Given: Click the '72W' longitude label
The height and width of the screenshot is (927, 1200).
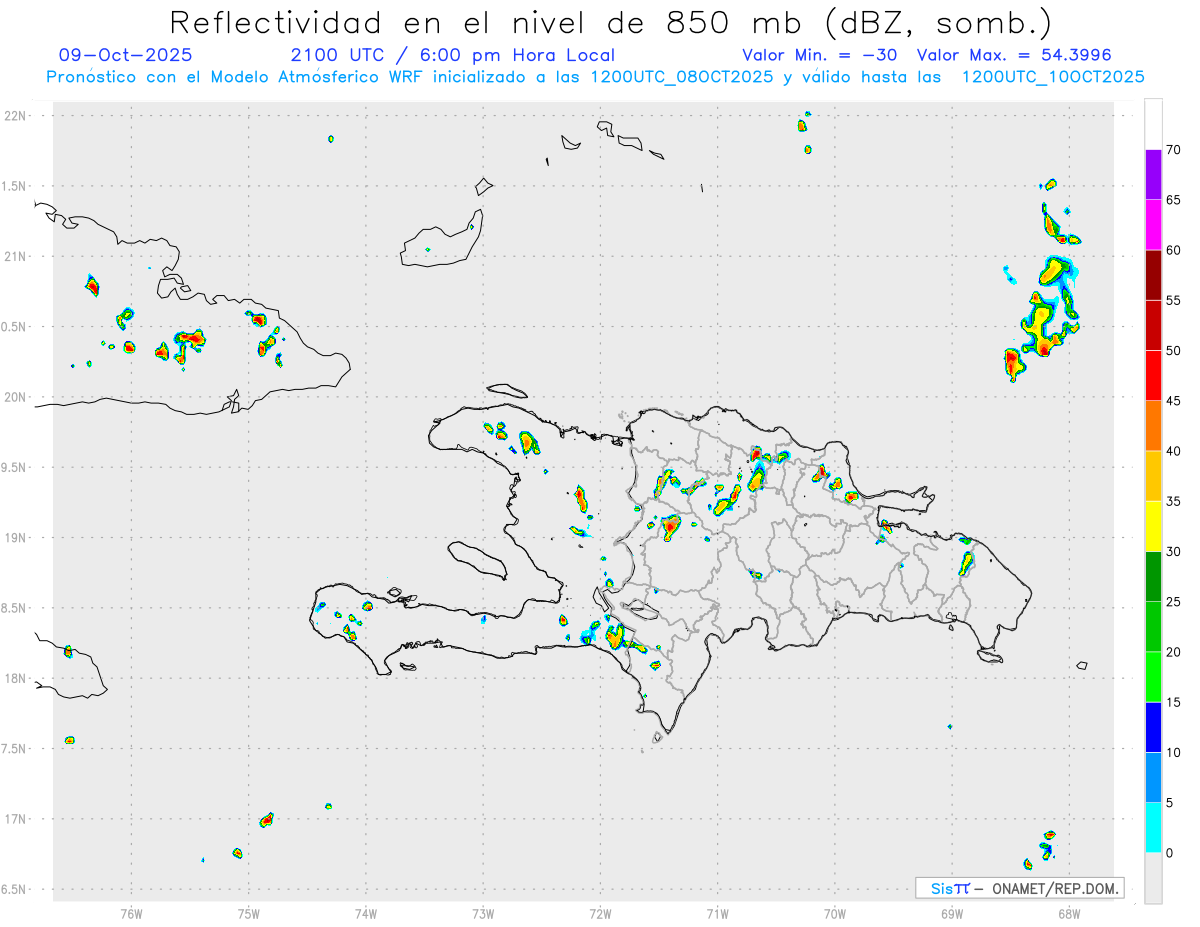Looking at the screenshot, I should (600, 913).
